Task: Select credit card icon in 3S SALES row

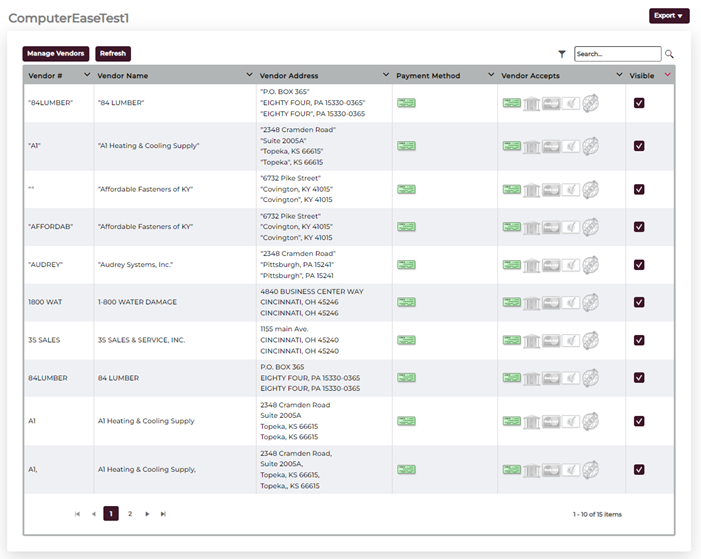Action: tap(551, 341)
